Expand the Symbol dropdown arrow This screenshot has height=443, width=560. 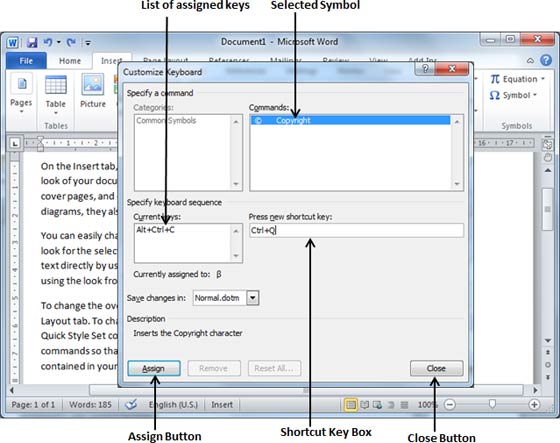click(x=535, y=95)
